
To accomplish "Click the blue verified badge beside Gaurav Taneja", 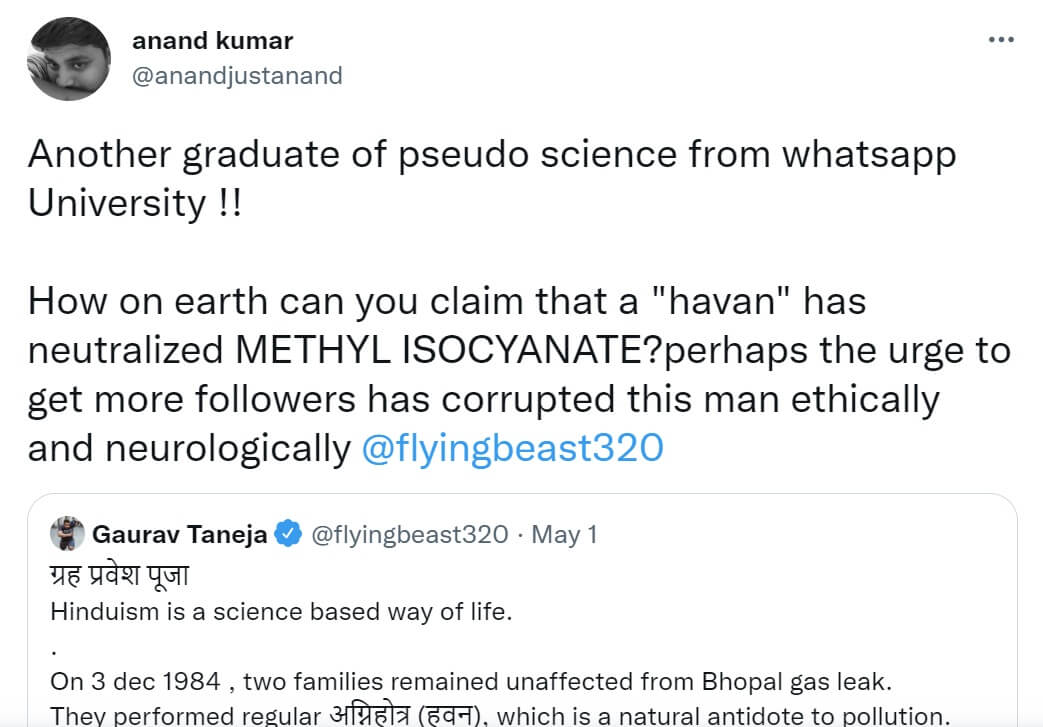I will 289,534.
